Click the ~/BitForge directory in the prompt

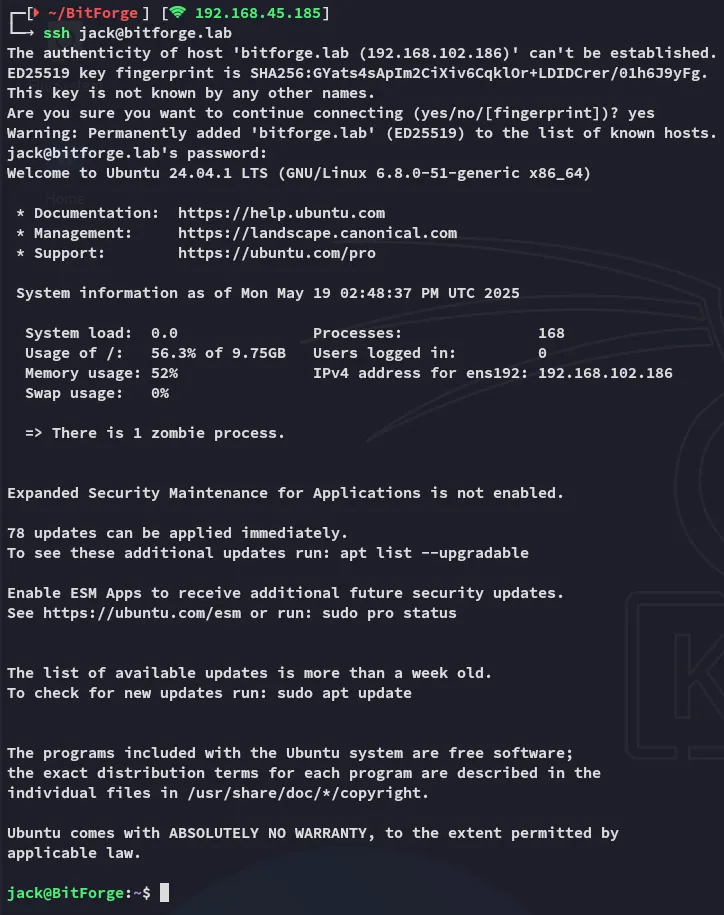pyautogui.click(x=80, y=13)
